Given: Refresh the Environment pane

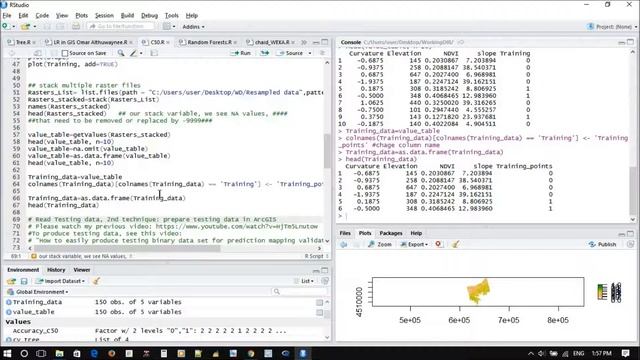Looking at the screenshot, I should click(325, 281).
